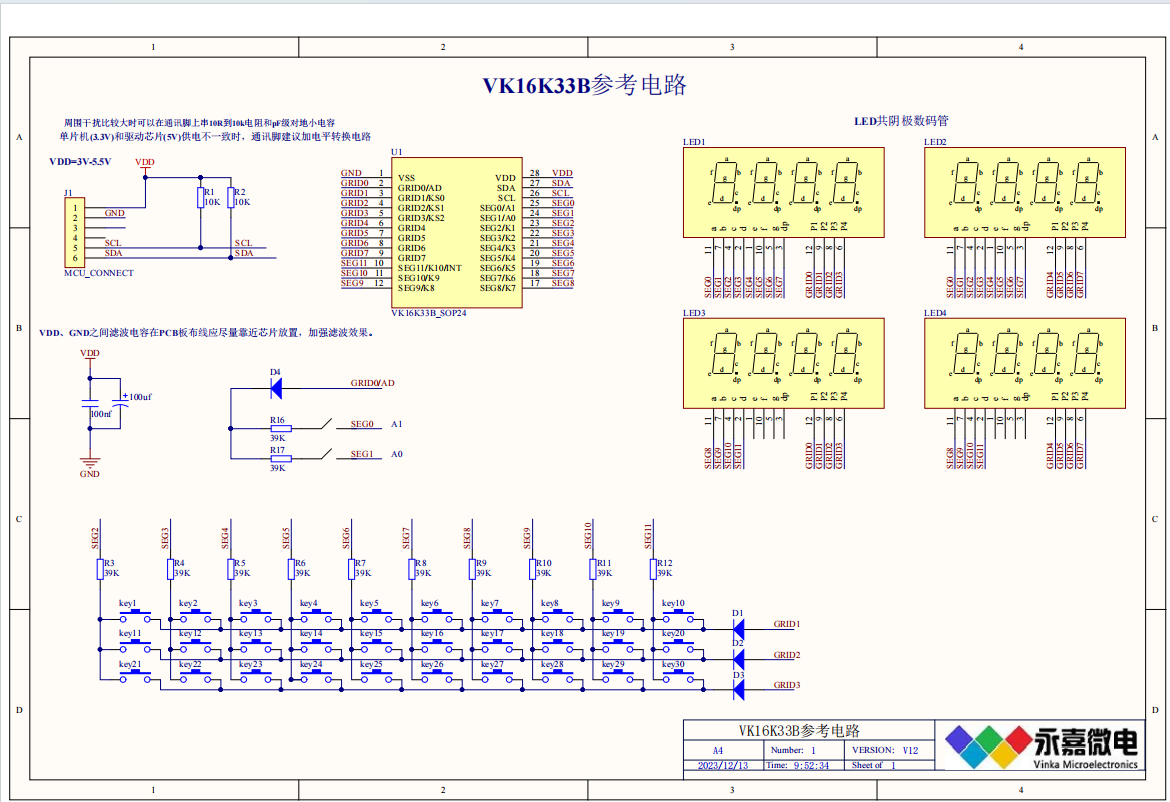
Task: Click the SEG2 net label above R3
Action: click(96, 538)
